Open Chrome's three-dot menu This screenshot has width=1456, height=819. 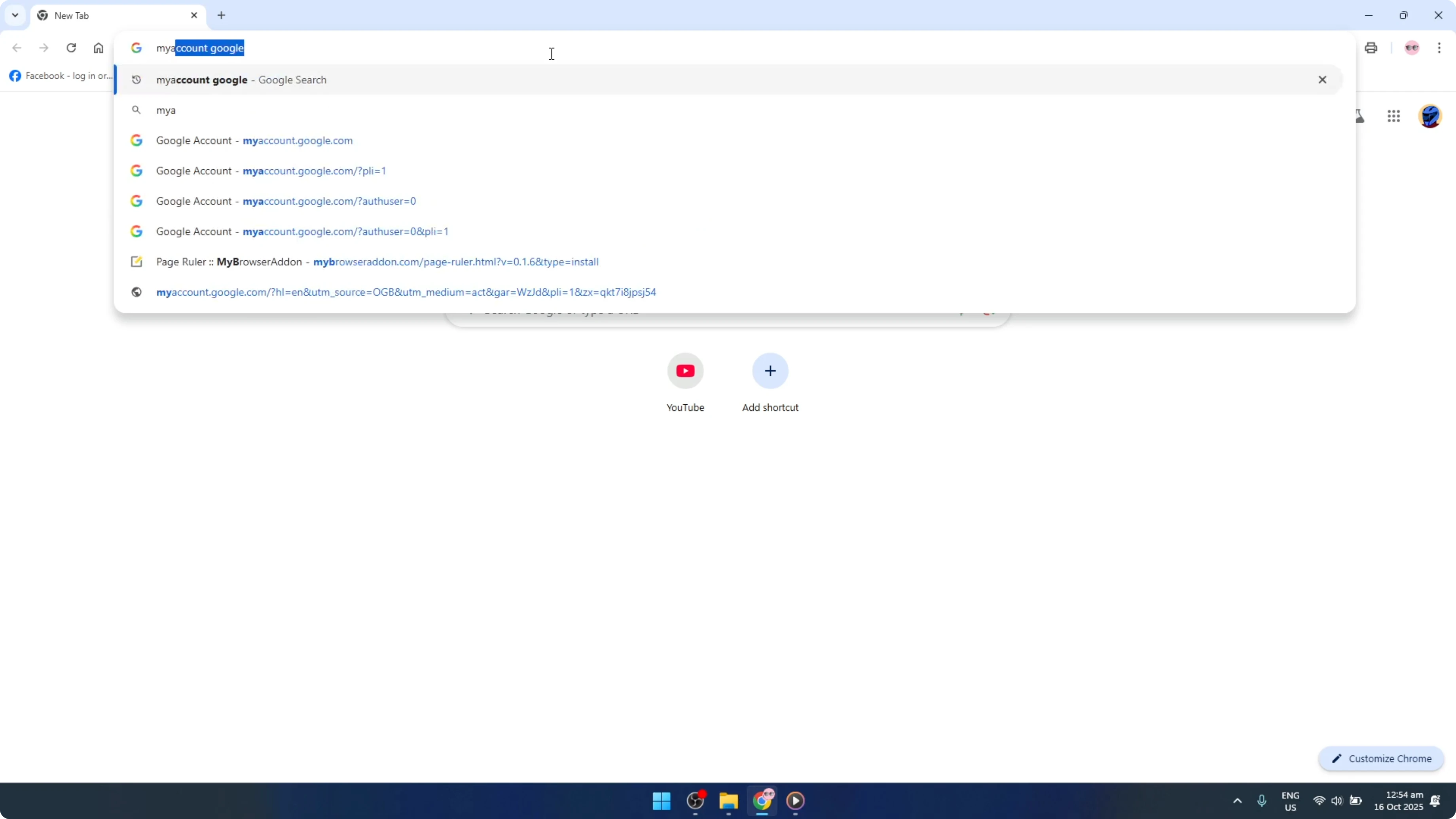(1439, 48)
